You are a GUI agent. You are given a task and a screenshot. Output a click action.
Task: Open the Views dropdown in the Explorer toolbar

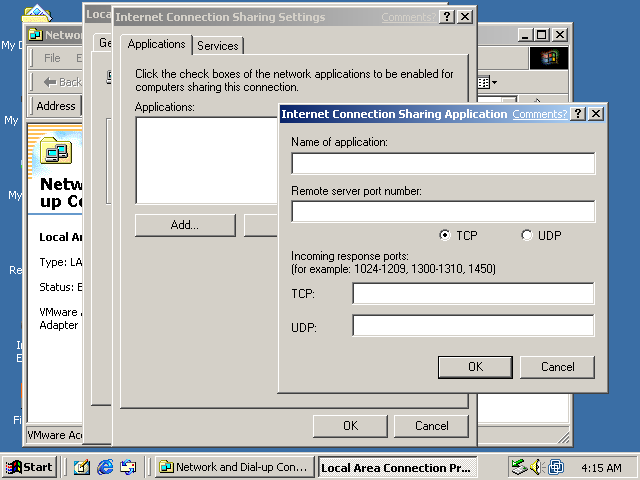[486, 82]
